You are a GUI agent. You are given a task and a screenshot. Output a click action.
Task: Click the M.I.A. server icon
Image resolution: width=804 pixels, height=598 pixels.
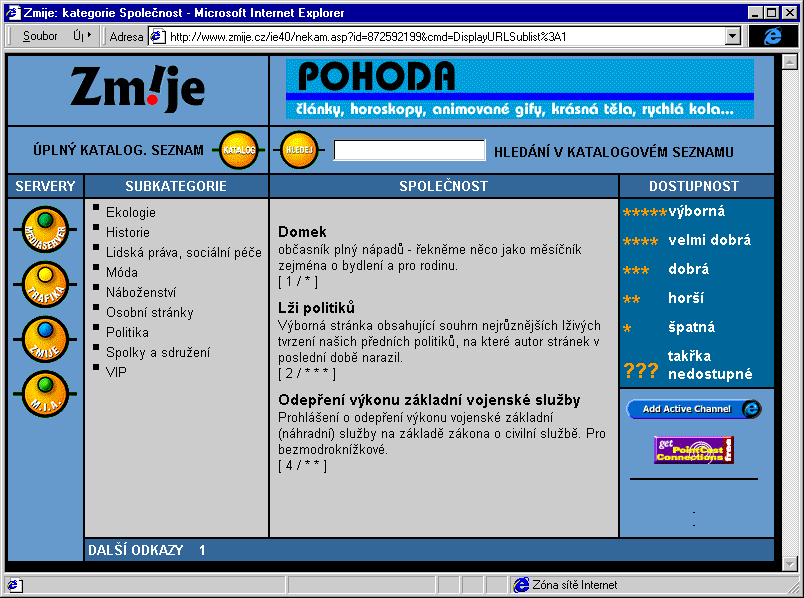[45, 393]
